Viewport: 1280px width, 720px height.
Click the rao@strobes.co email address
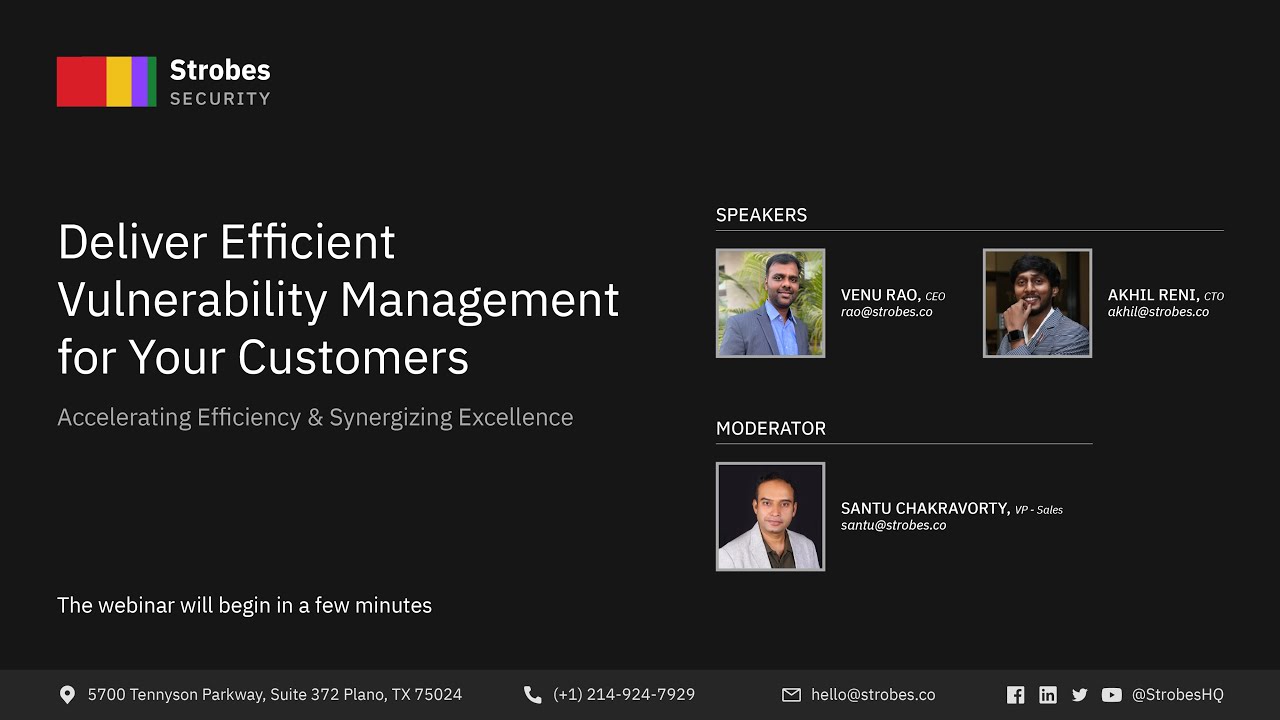[x=887, y=312]
